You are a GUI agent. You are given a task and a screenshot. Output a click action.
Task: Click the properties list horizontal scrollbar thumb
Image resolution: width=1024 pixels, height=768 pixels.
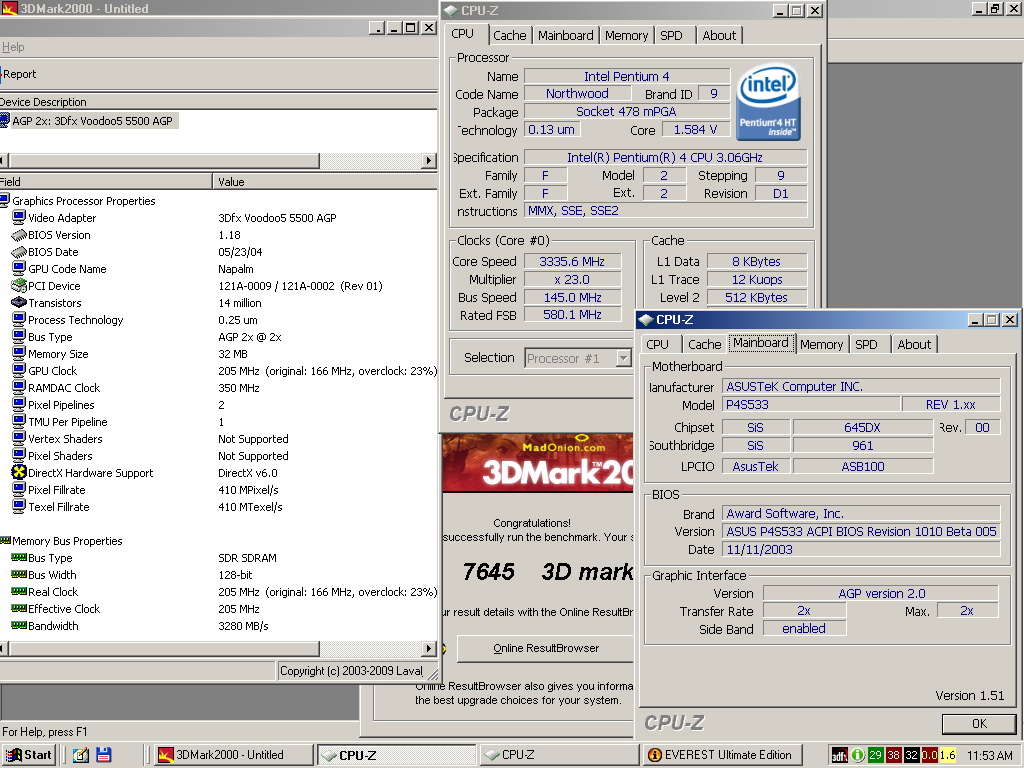163,648
